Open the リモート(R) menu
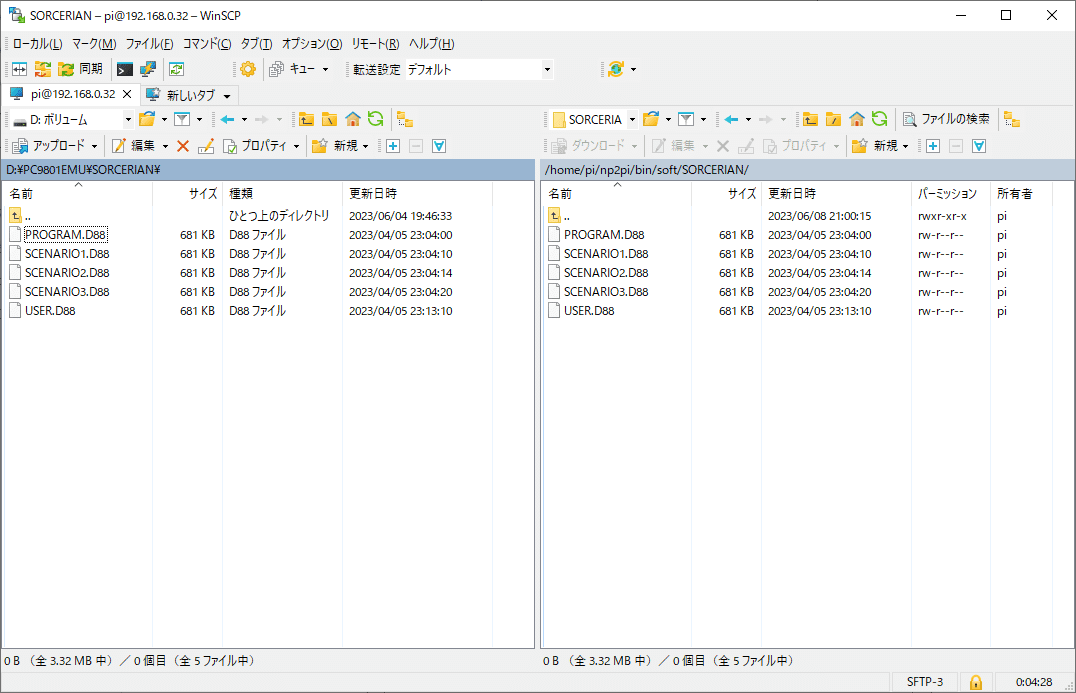Viewport: 1076px width, 693px height. 375,44
